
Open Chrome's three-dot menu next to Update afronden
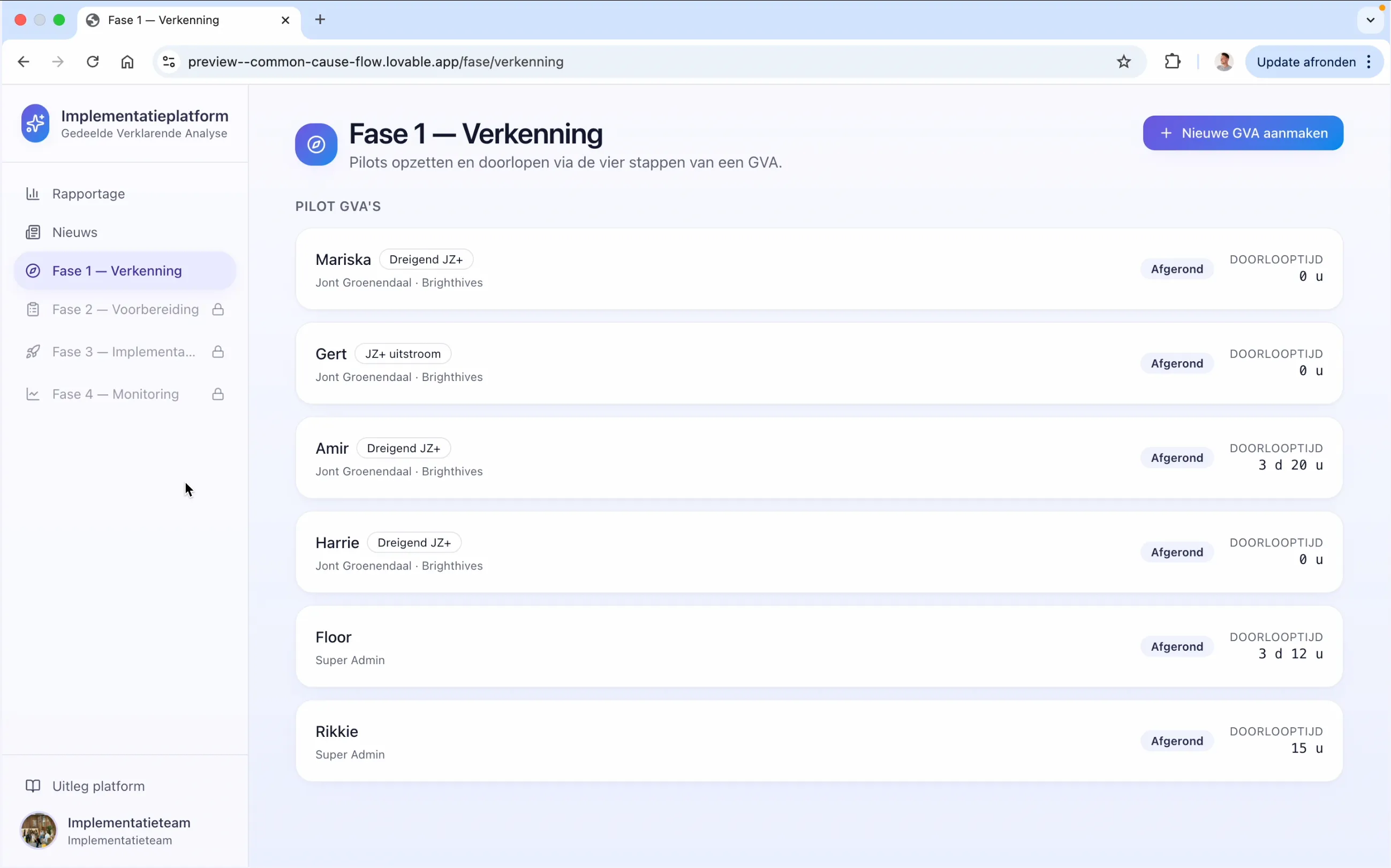1370,62
